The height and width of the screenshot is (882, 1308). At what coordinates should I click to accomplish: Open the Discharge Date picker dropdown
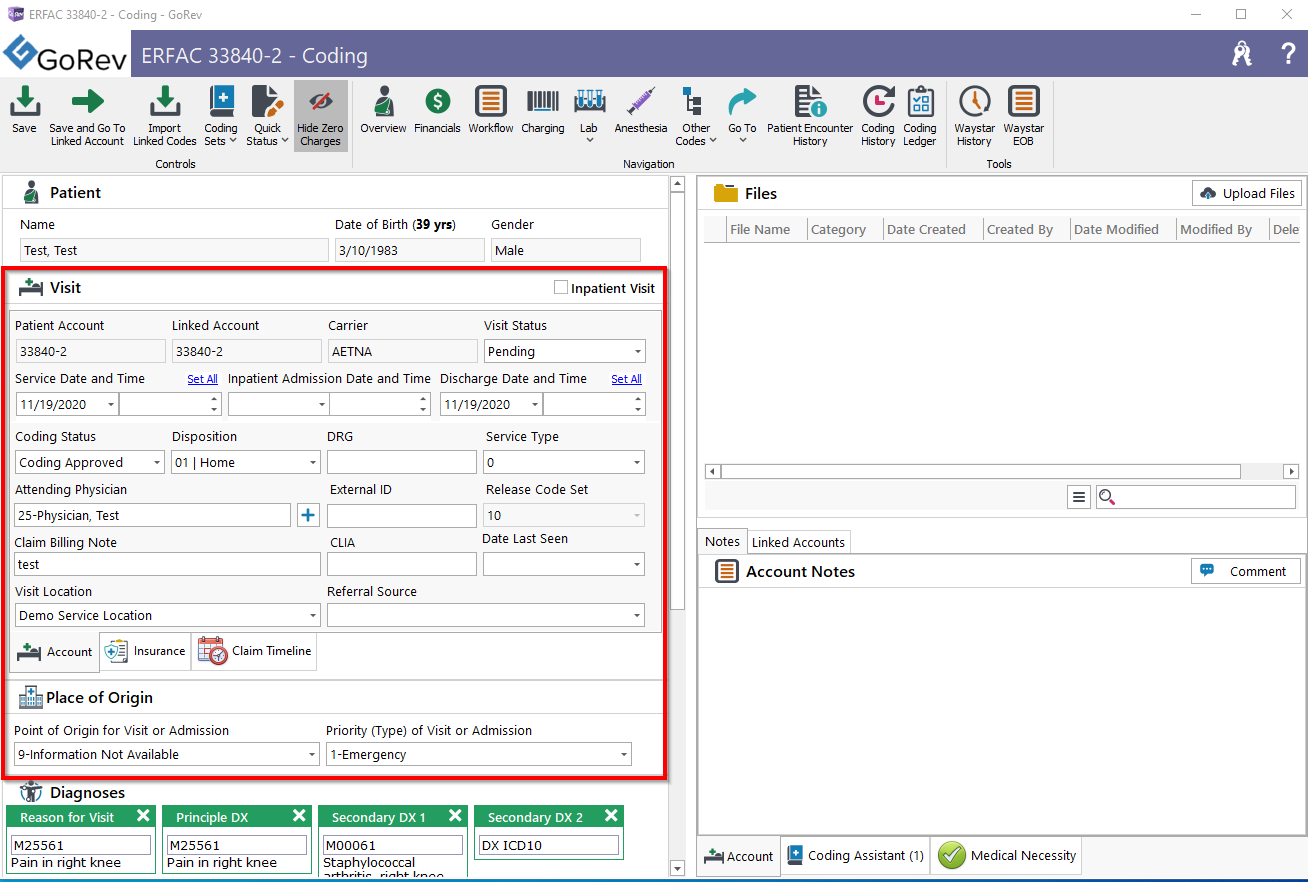tap(535, 405)
